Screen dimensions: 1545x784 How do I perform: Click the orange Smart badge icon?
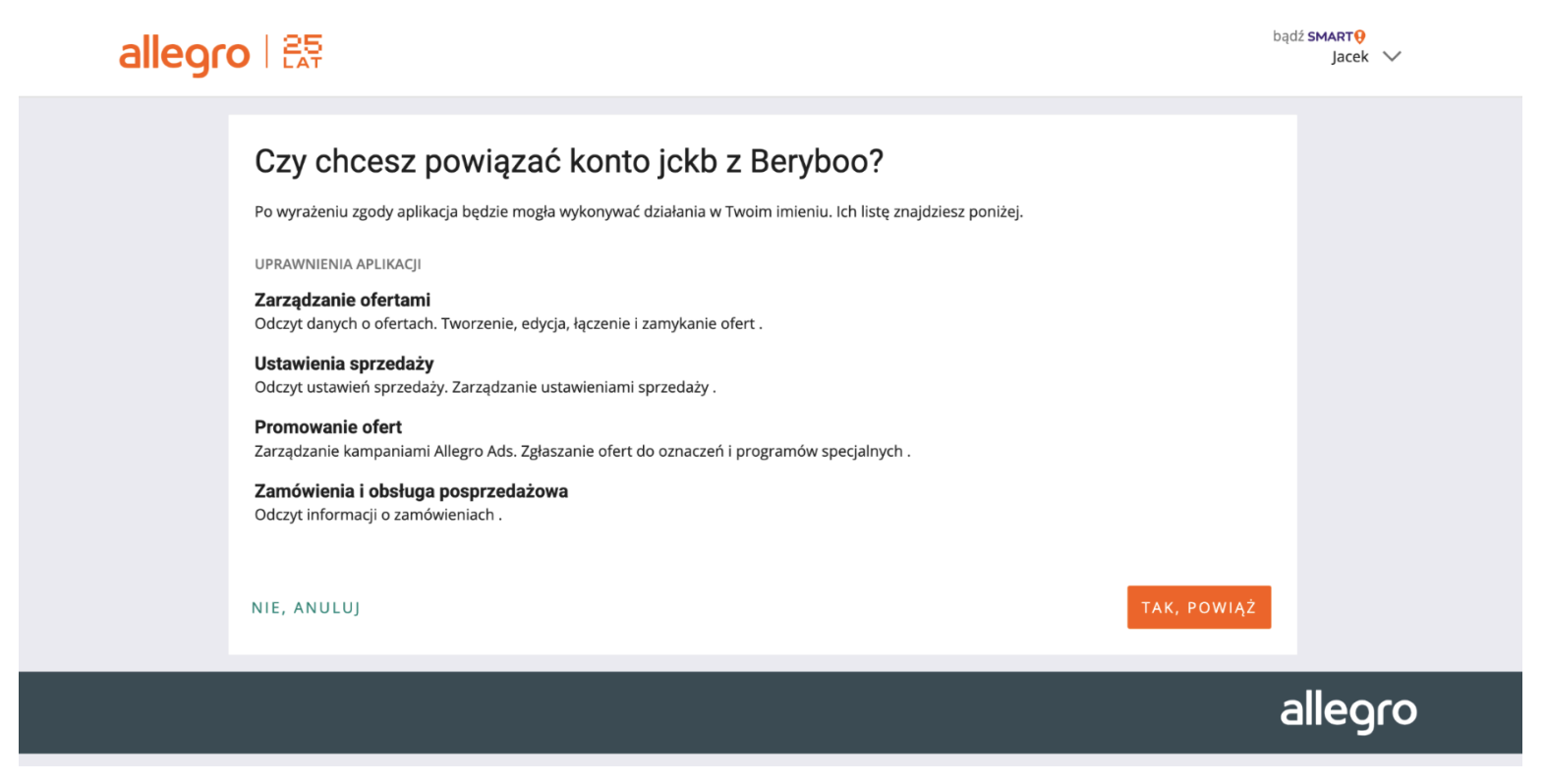click(x=1360, y=36)
